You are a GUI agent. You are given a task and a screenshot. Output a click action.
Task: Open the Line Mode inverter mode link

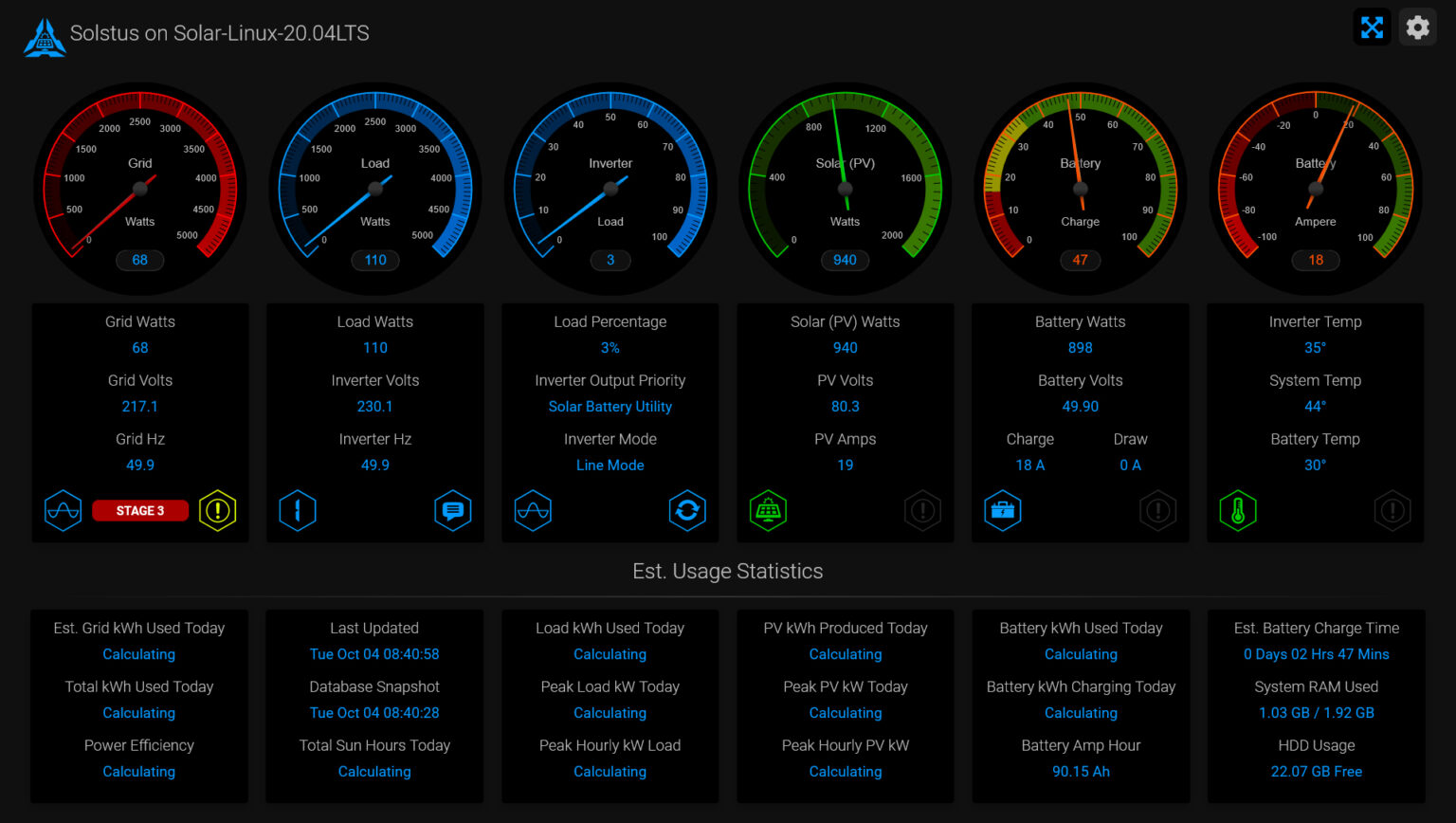(x=610, y=465)
